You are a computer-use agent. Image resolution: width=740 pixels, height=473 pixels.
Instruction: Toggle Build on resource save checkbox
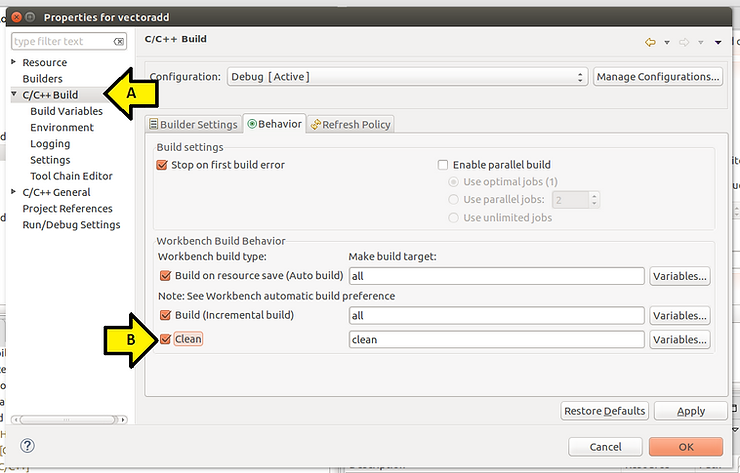click(x=165, y=275)
